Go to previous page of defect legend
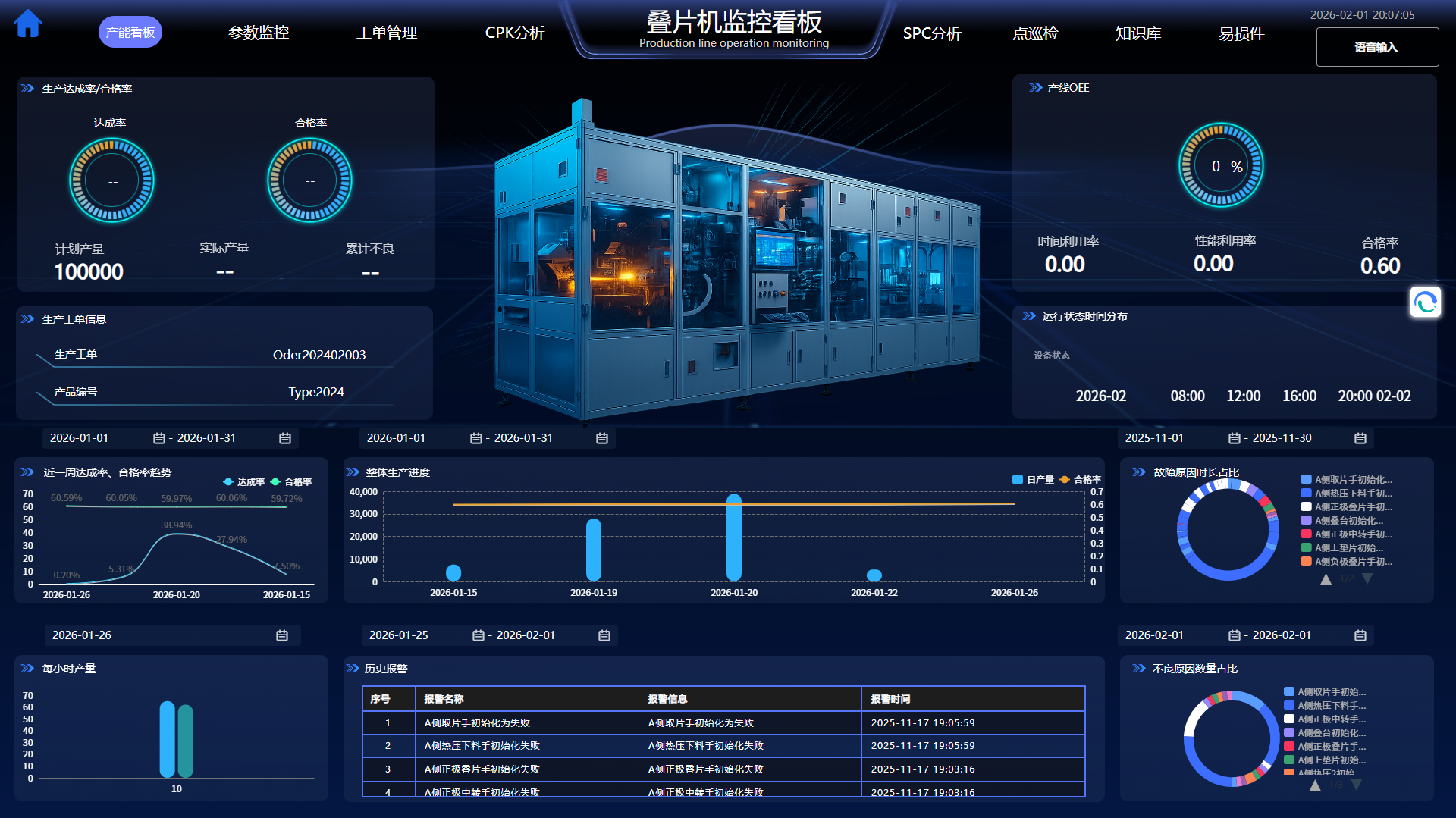The height and width of the screenshot is (818, 1456). pyautogui.click(x=1315, y=785)
